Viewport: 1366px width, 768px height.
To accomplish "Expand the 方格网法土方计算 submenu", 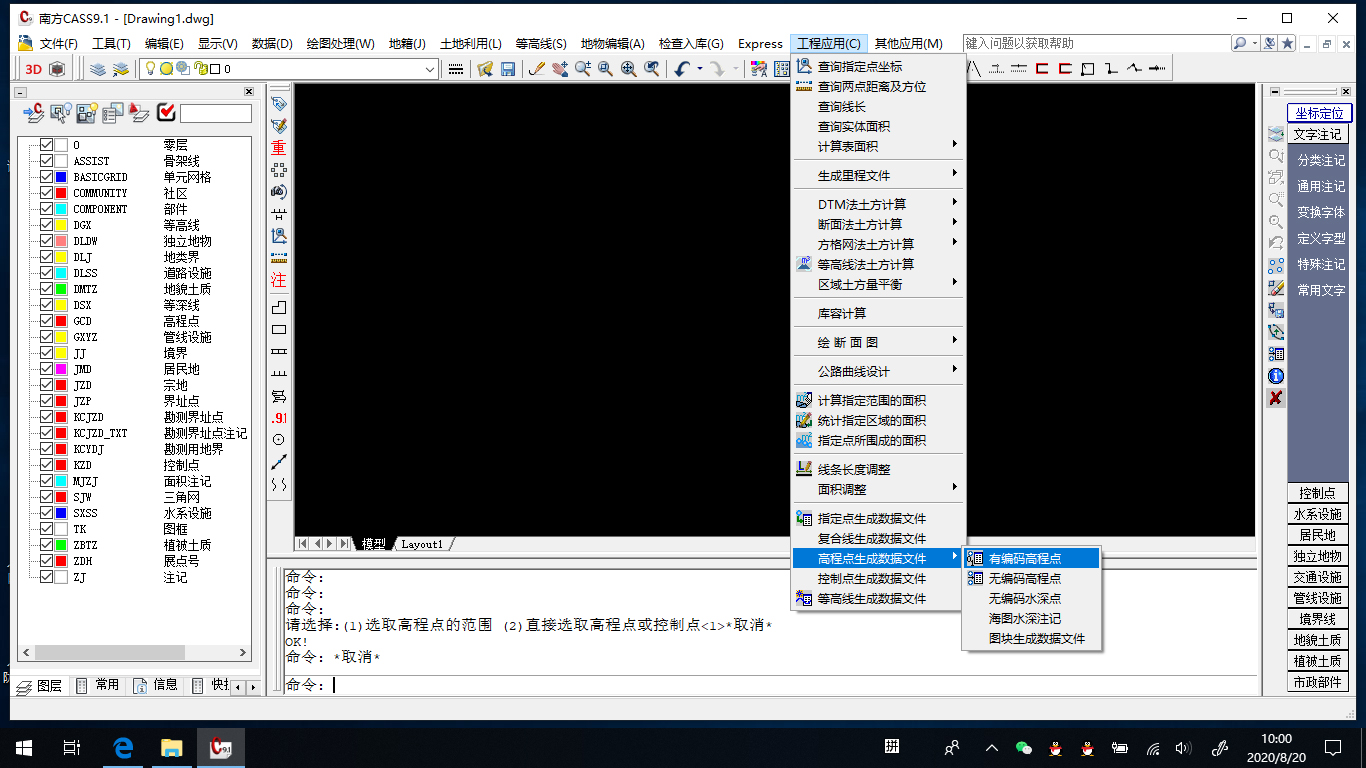I will [878, 244].
